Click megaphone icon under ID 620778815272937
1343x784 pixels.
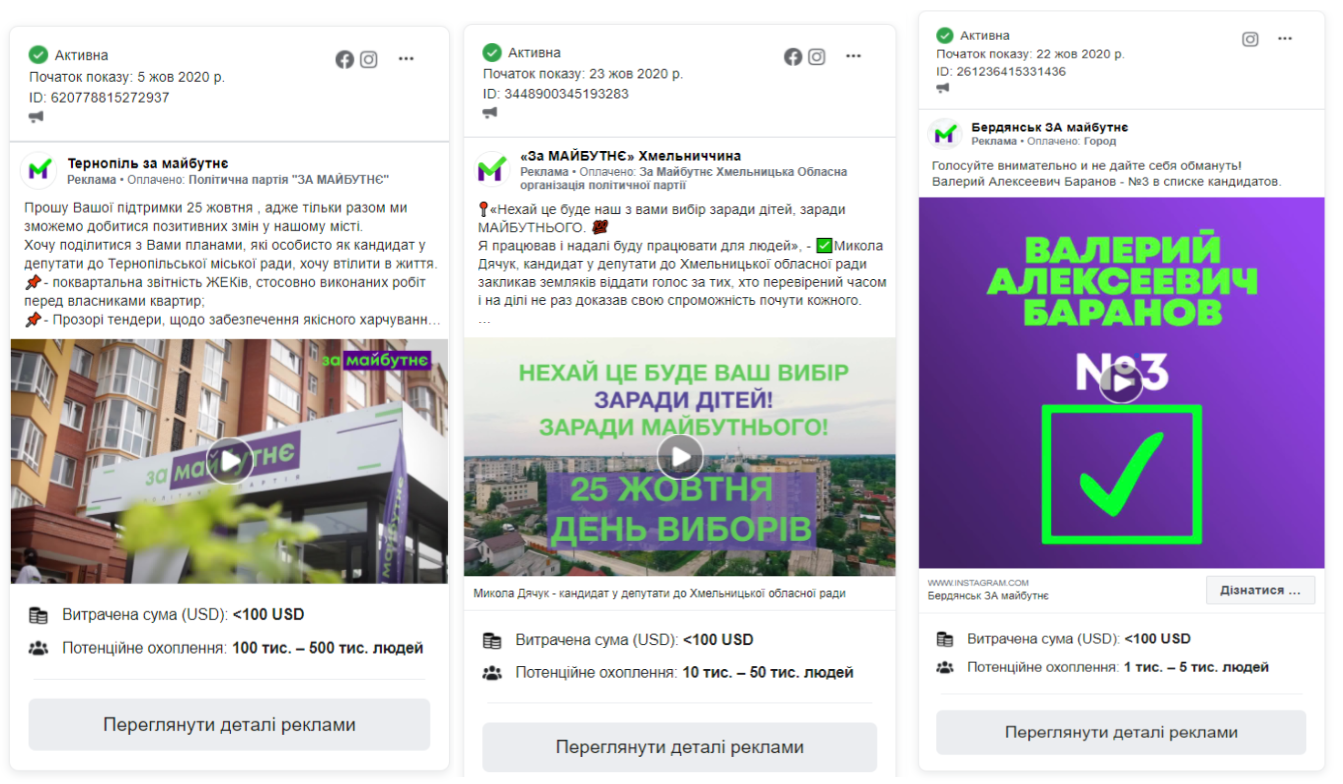(37, 117)
